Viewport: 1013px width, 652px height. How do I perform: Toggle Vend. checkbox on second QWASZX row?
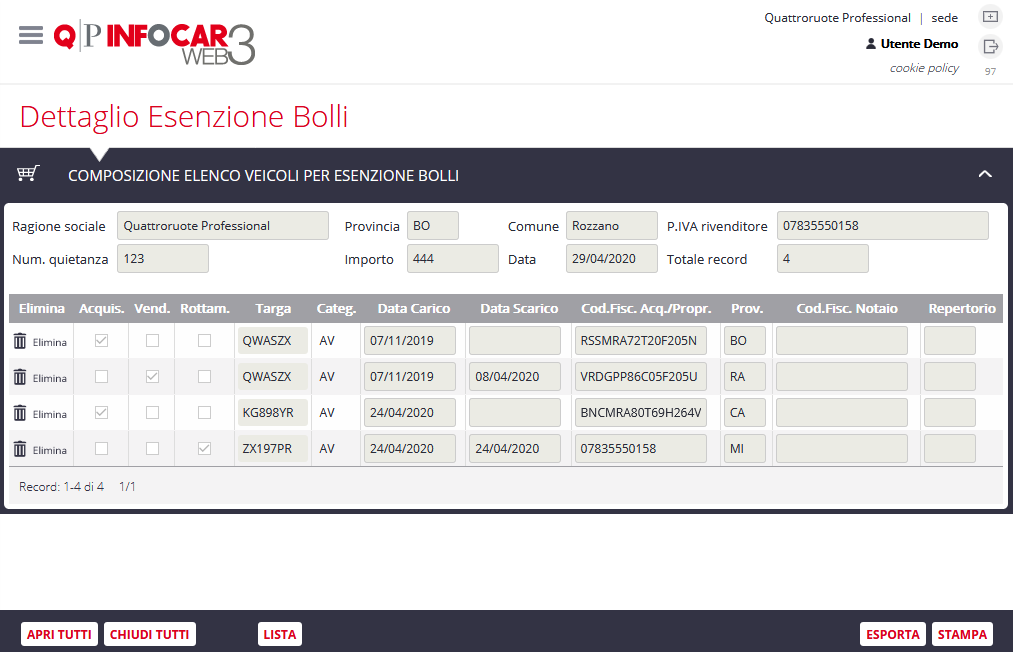click(x=152, y=377)
